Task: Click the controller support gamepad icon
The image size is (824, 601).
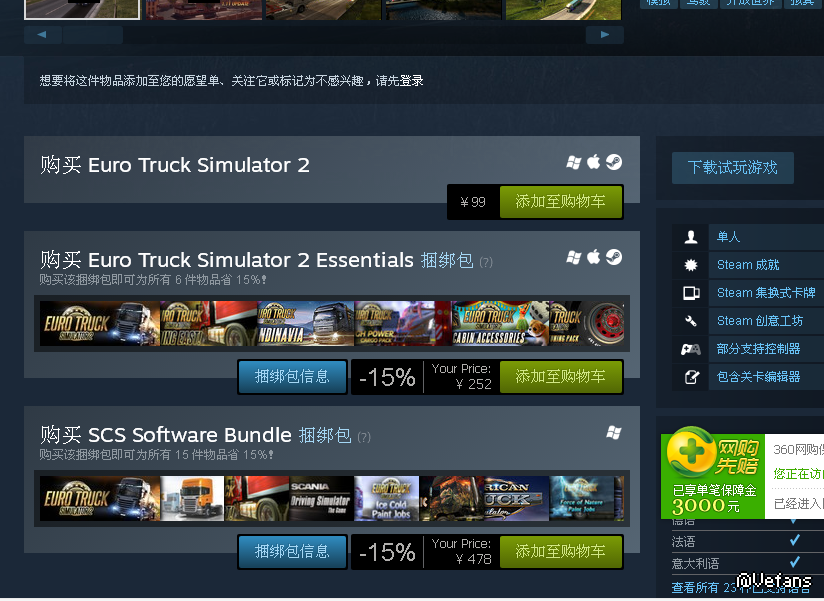Action: (691, 349)
